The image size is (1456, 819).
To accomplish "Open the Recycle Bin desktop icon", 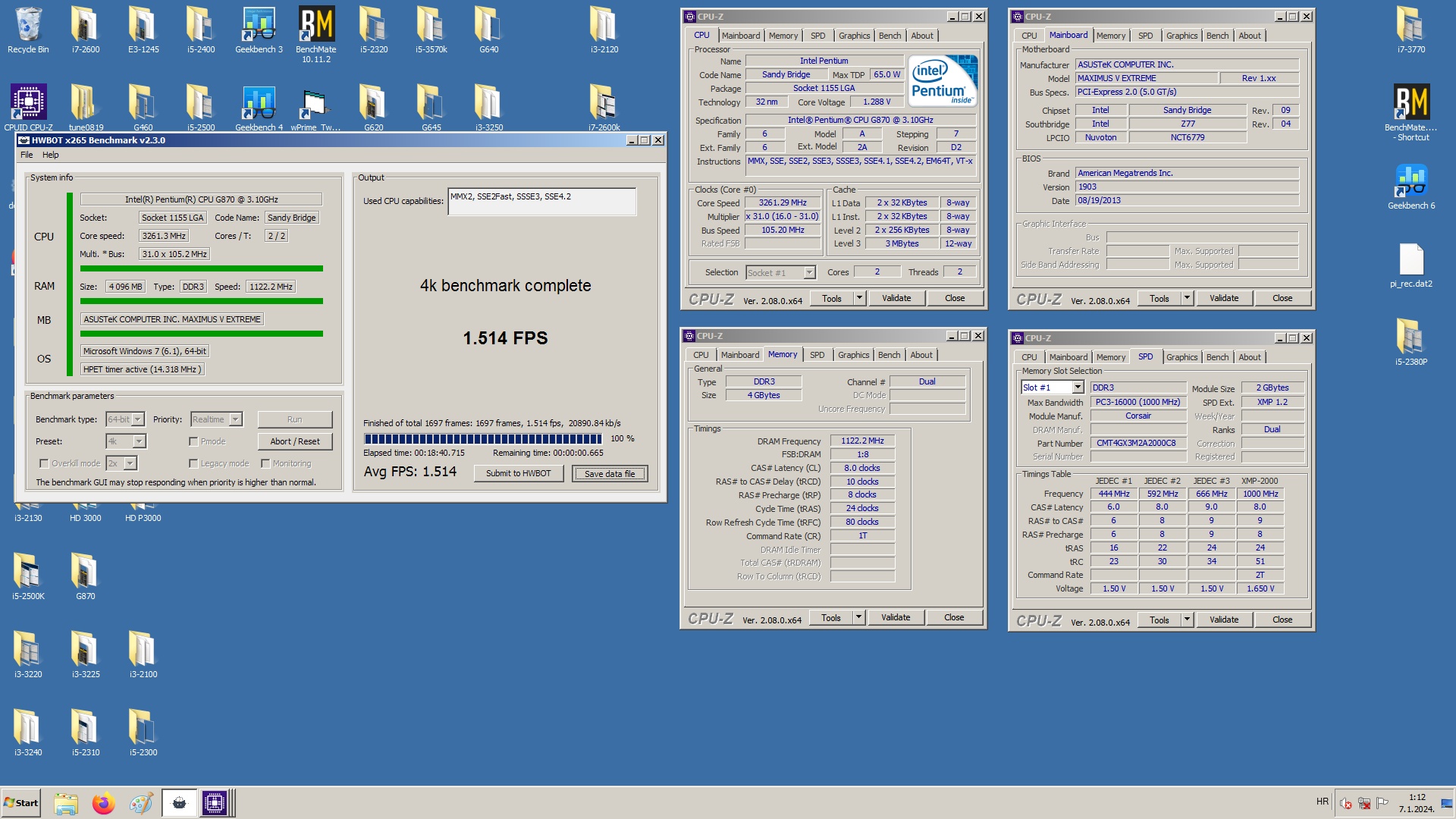I will click(x=28, y=30).
